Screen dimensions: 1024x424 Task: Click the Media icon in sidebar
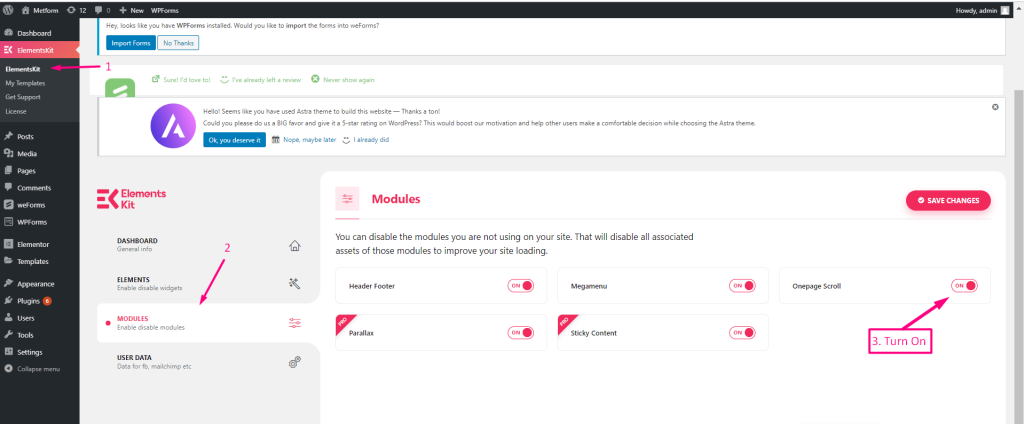(8, 154)
